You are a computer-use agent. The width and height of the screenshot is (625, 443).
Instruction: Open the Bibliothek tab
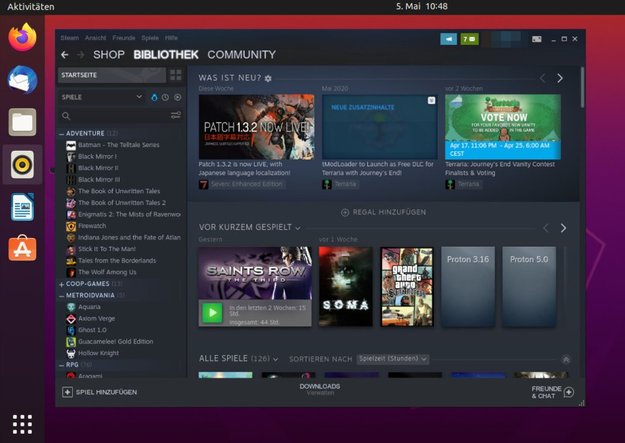[x=166, y=55]
